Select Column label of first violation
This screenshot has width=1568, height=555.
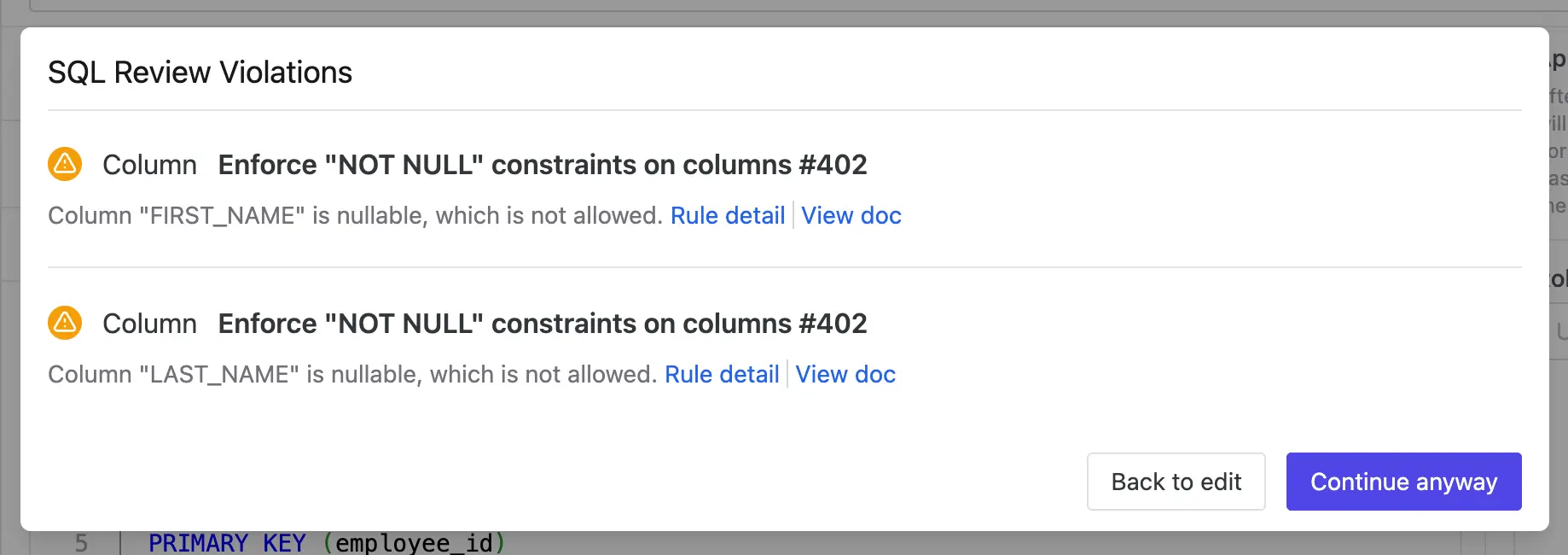[x=149, y=165]
